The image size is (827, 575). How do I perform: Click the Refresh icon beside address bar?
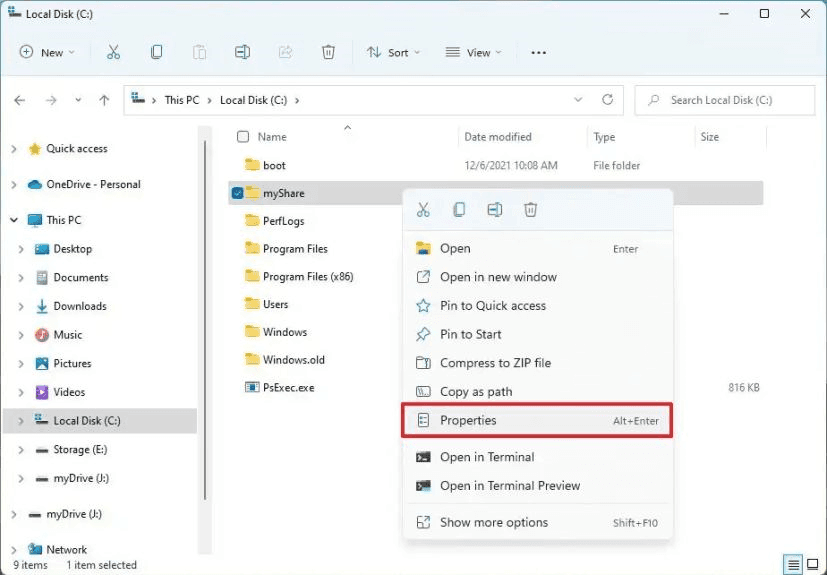click(x=607, y=100)
